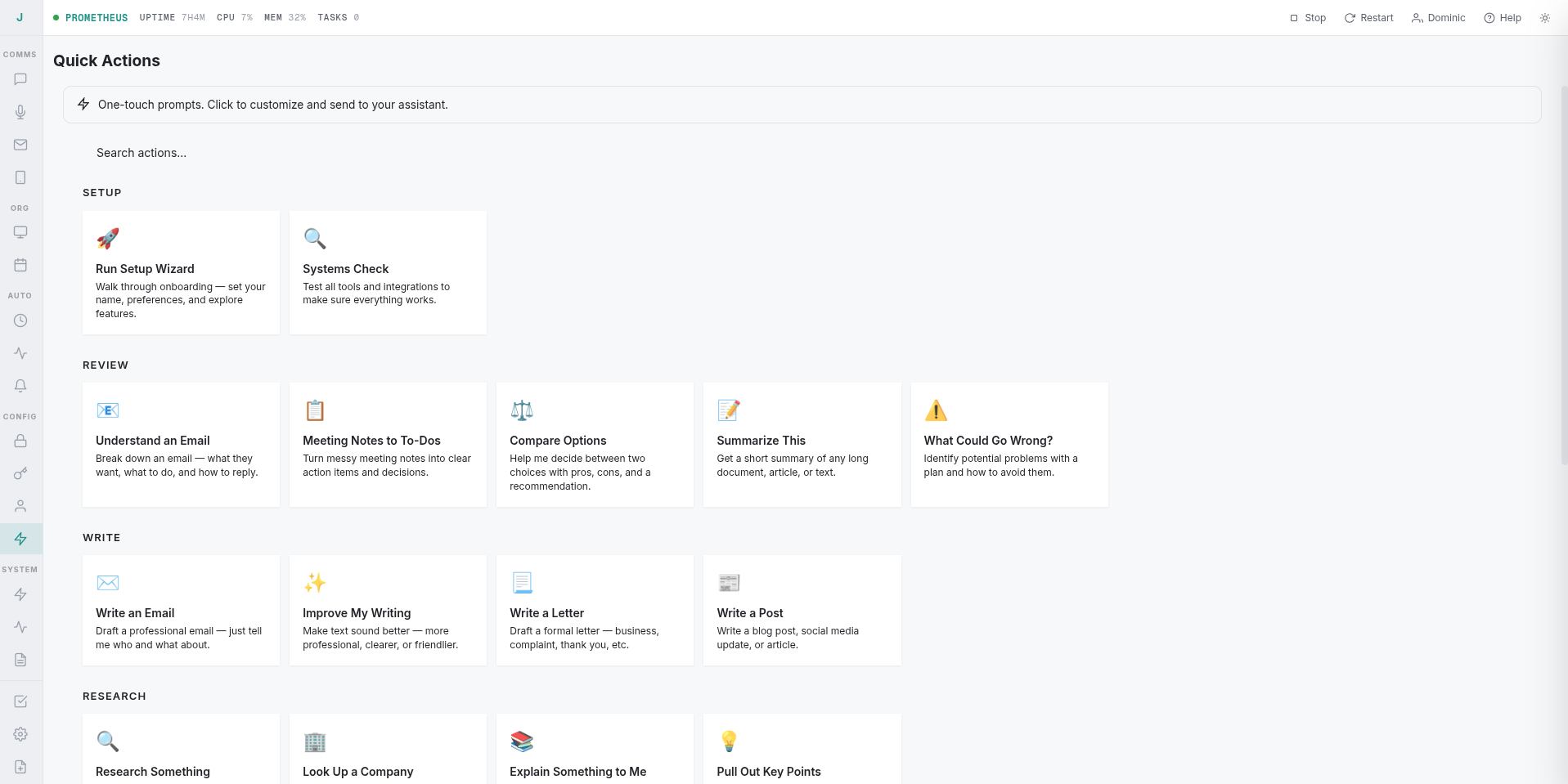Open the Meeting Notes to To-Dos card

(388, 445)
